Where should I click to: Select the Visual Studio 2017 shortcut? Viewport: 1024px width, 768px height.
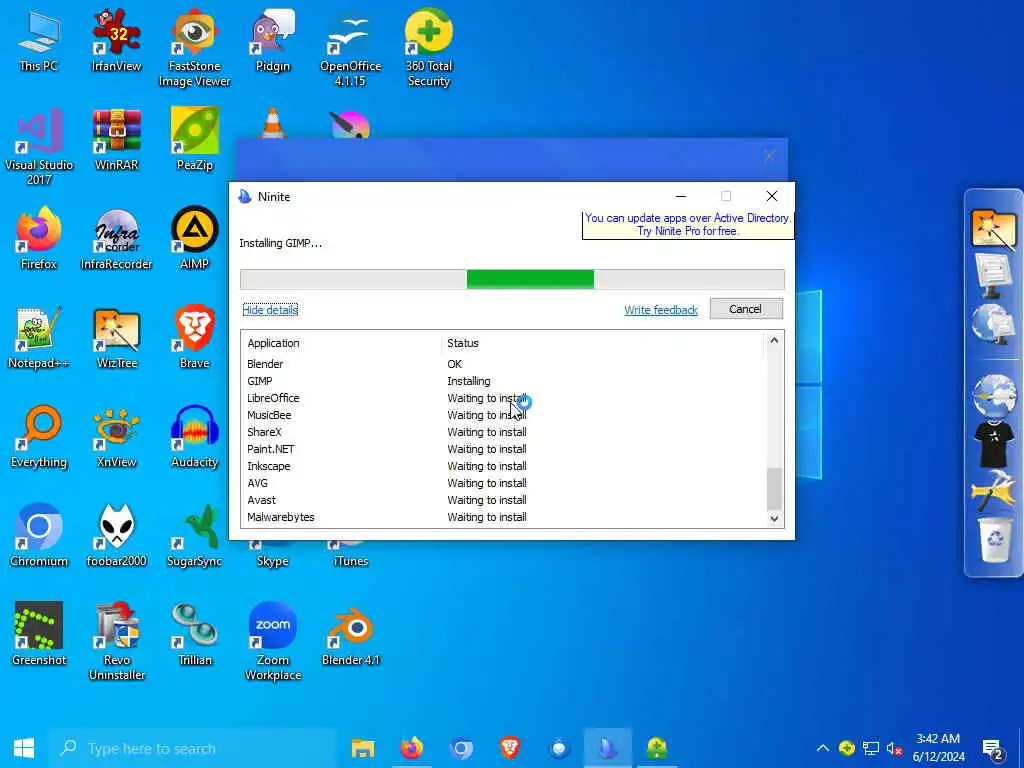[x=39, y=148]
